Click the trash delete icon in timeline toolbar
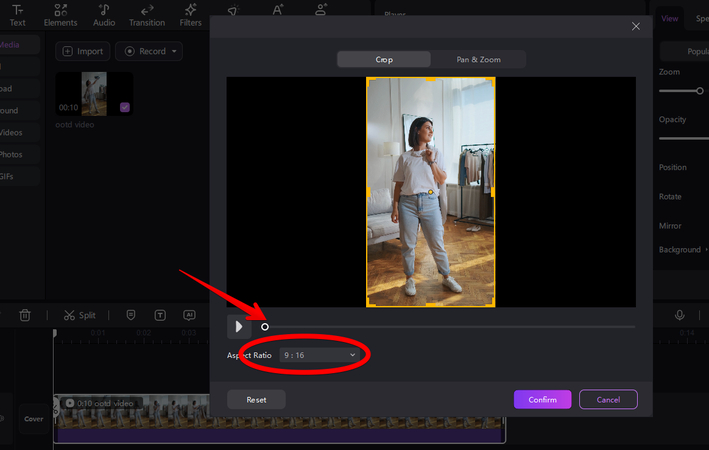 click(25, 315)
